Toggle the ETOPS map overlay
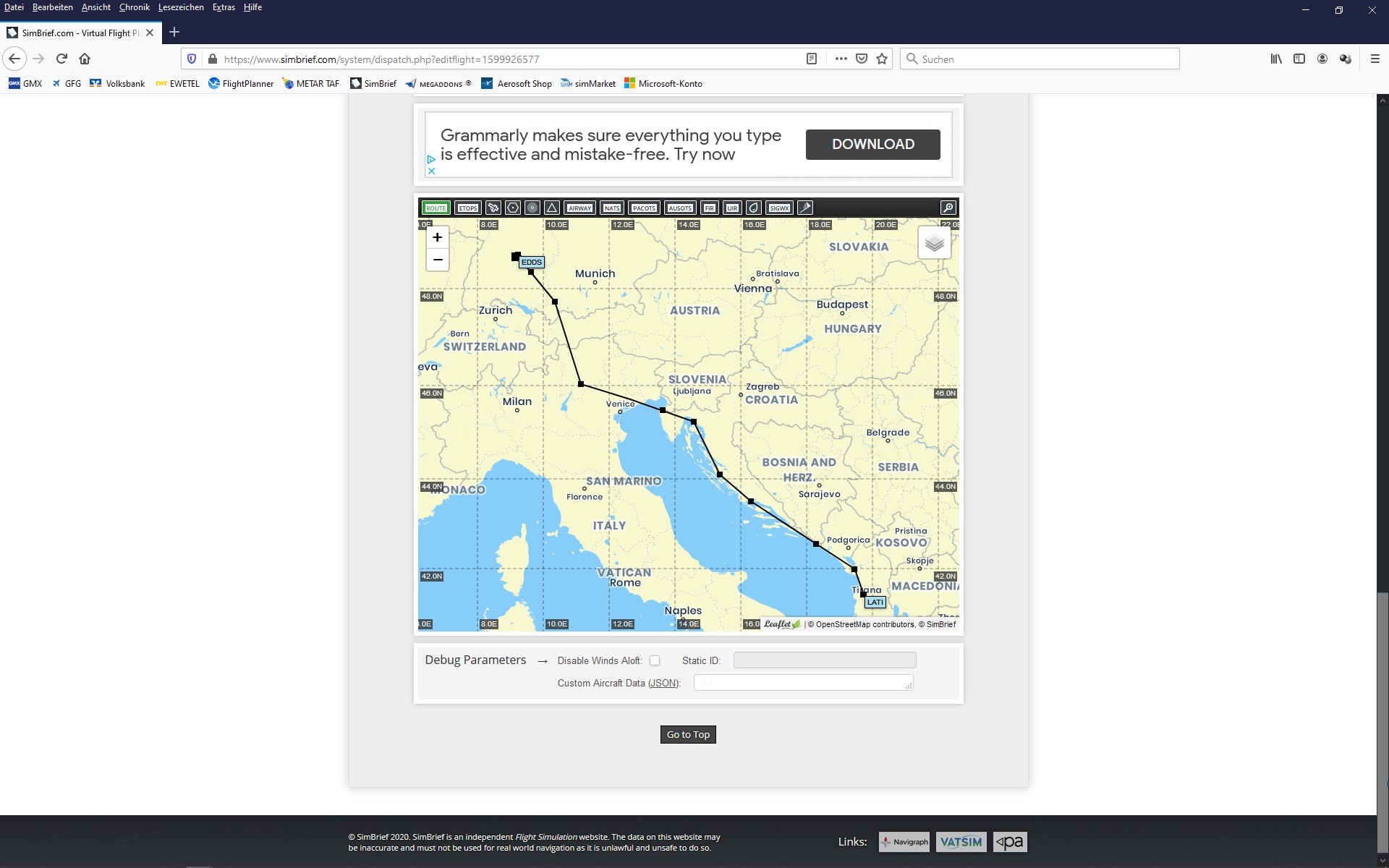Screen dimensions: 1389x868 [x=468, y=208]
